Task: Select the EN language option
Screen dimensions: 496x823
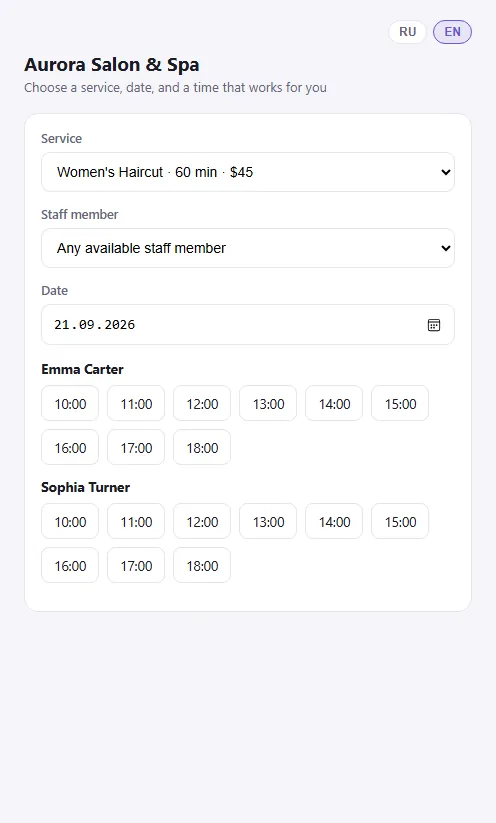Action: pos(452,31)
